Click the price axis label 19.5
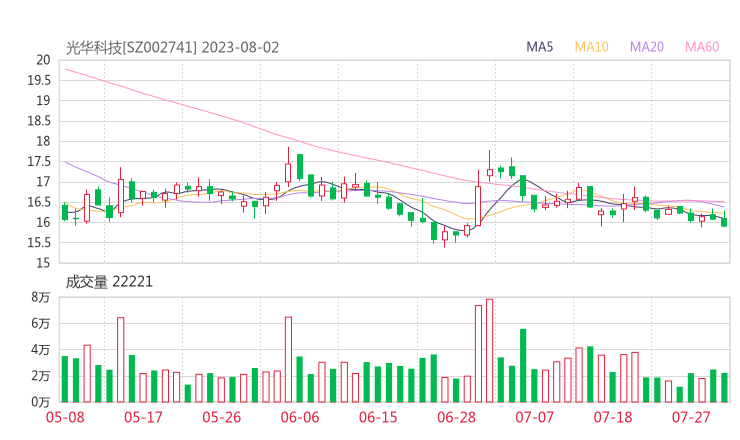This screenshot has height=440, width=740. (x=39, y=80)
